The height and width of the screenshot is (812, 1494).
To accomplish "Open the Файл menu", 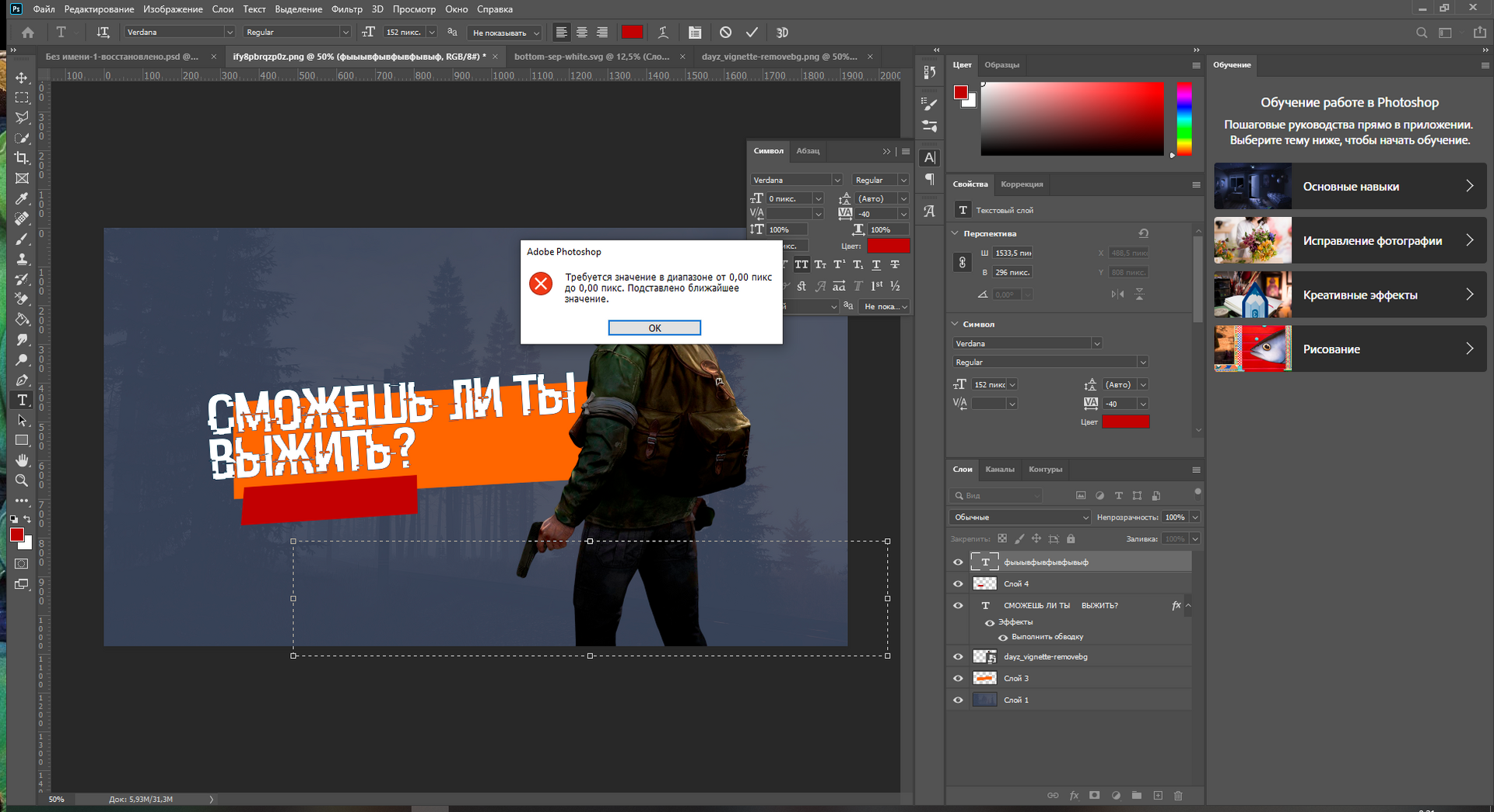I will coord(44,9).
